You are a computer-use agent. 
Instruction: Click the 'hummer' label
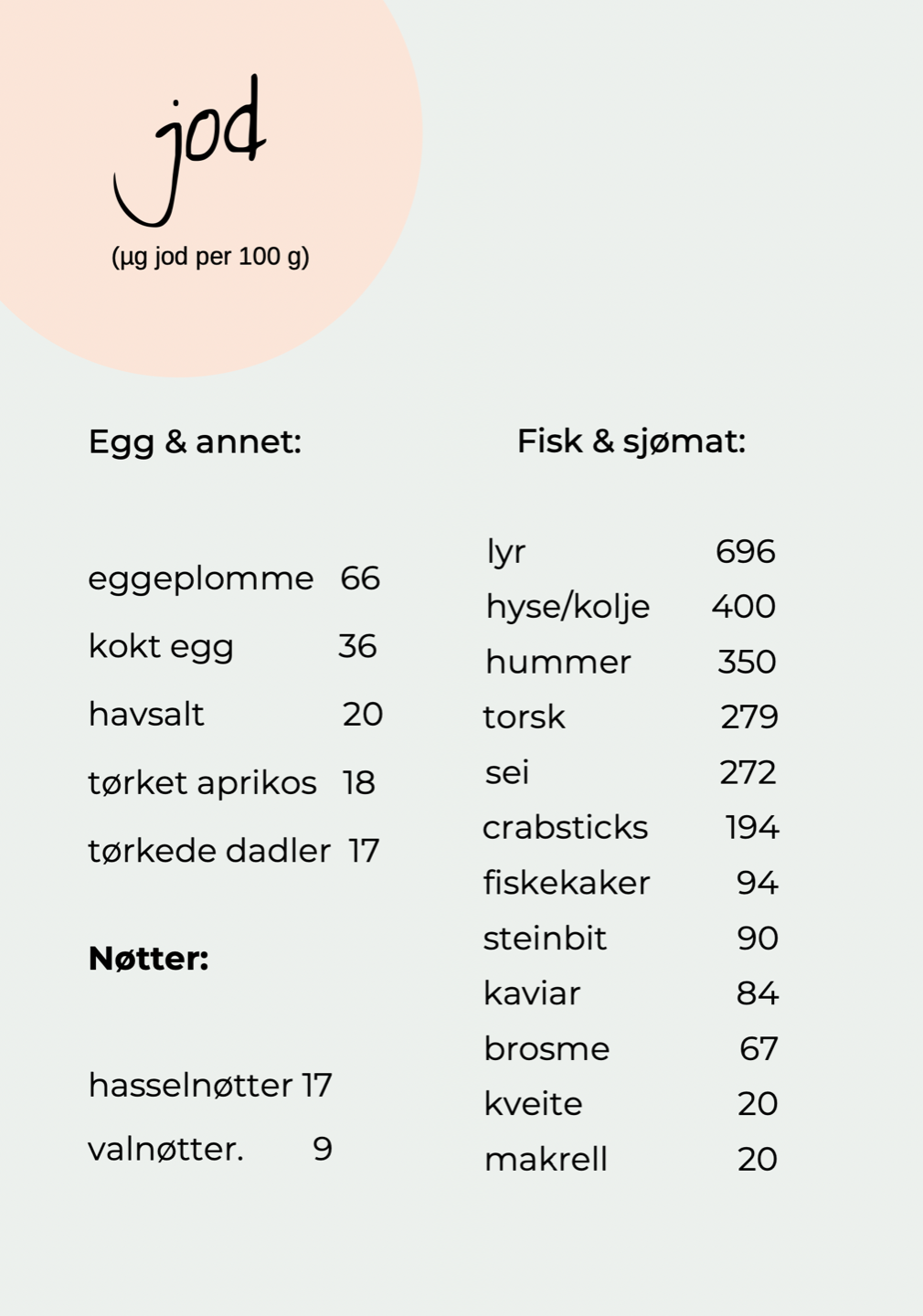(557, 663)
